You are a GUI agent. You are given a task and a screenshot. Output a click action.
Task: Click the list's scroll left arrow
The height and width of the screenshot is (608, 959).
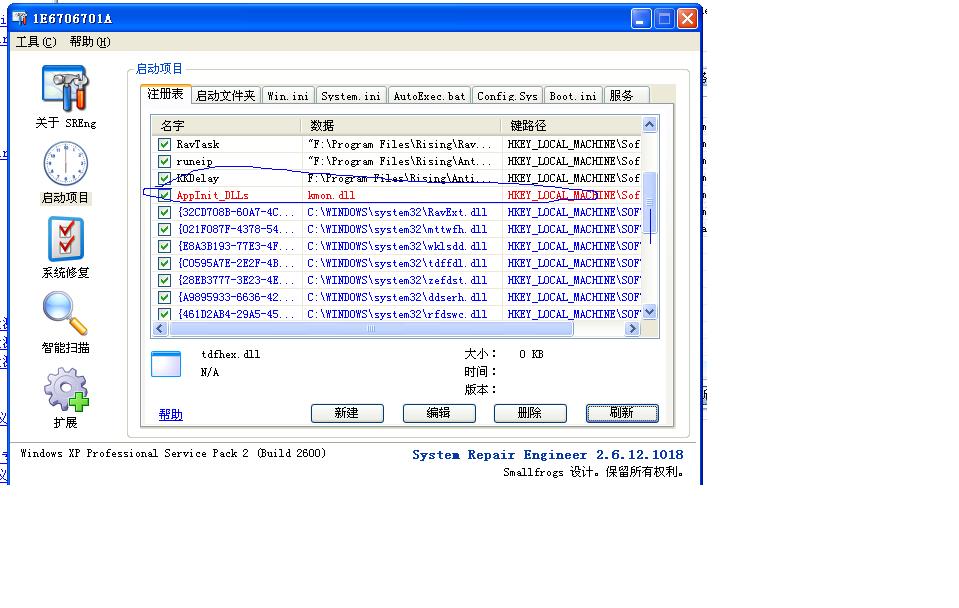pos(160,329)
